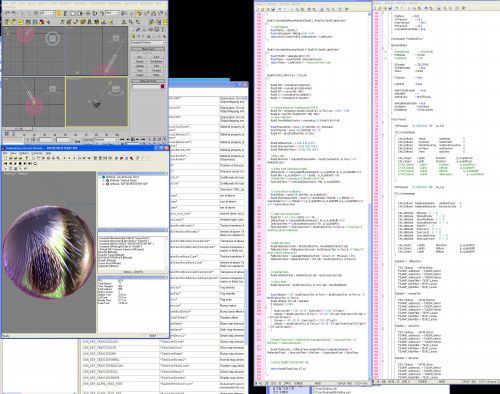The width and height of the screenshot is (500, 394).
Task: Click the Plane primitive button
Action: coord(156,75)
